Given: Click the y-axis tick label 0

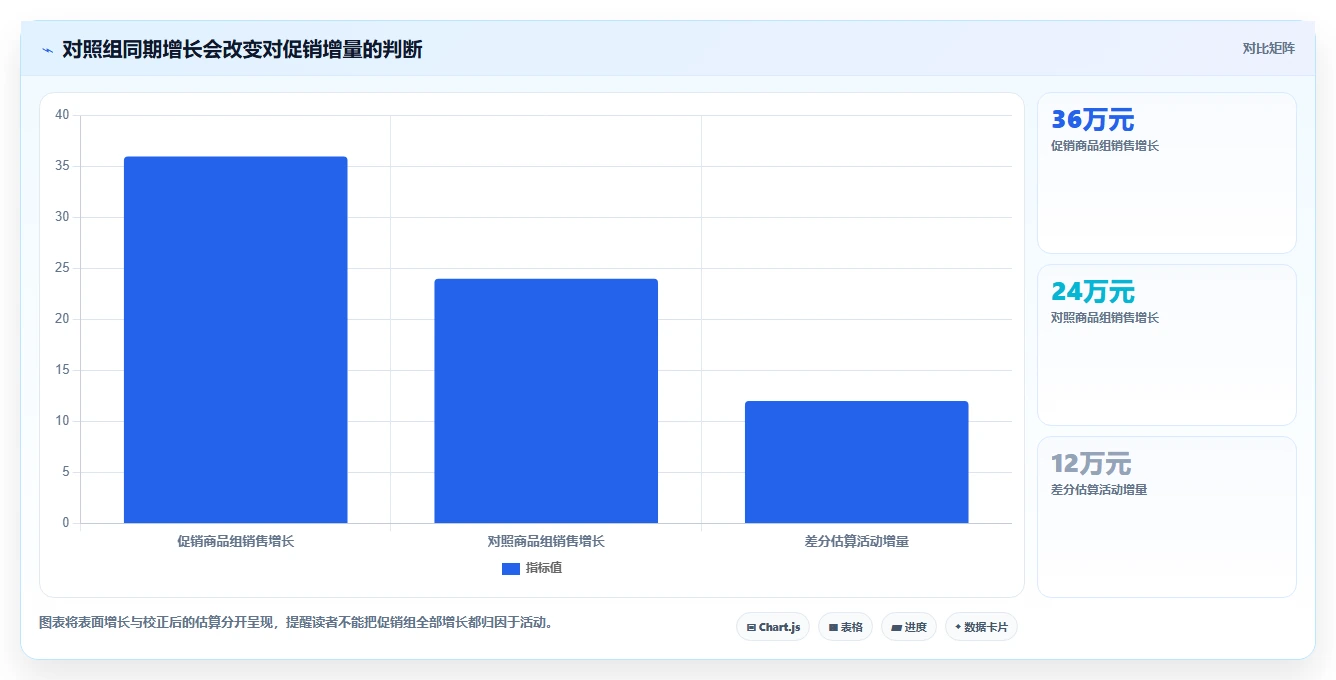Looking at the screenshot, I should click(66, 523).
